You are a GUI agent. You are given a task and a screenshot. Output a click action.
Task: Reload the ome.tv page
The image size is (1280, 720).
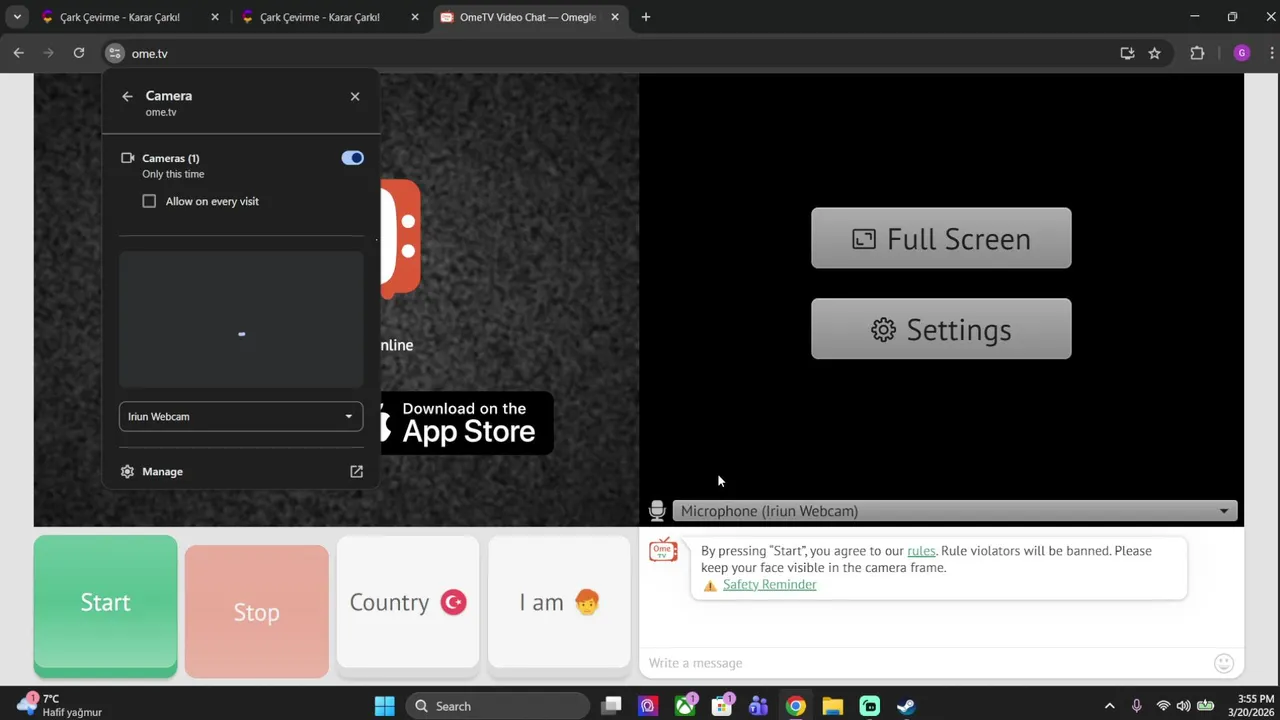pyautogui.click(x=79, y=53)
